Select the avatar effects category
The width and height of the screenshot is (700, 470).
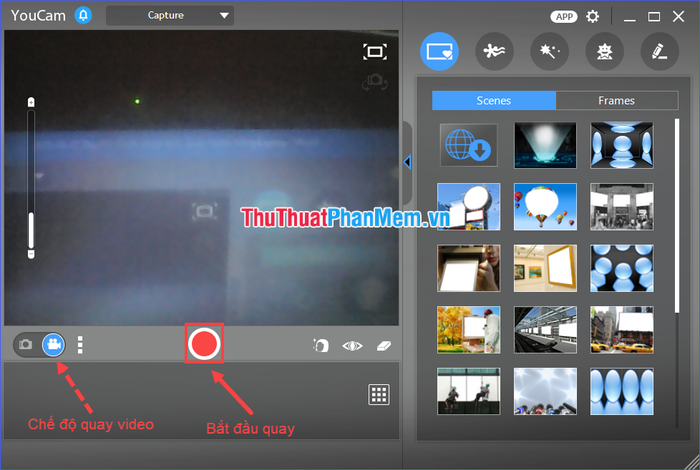(x=604, y=51)
